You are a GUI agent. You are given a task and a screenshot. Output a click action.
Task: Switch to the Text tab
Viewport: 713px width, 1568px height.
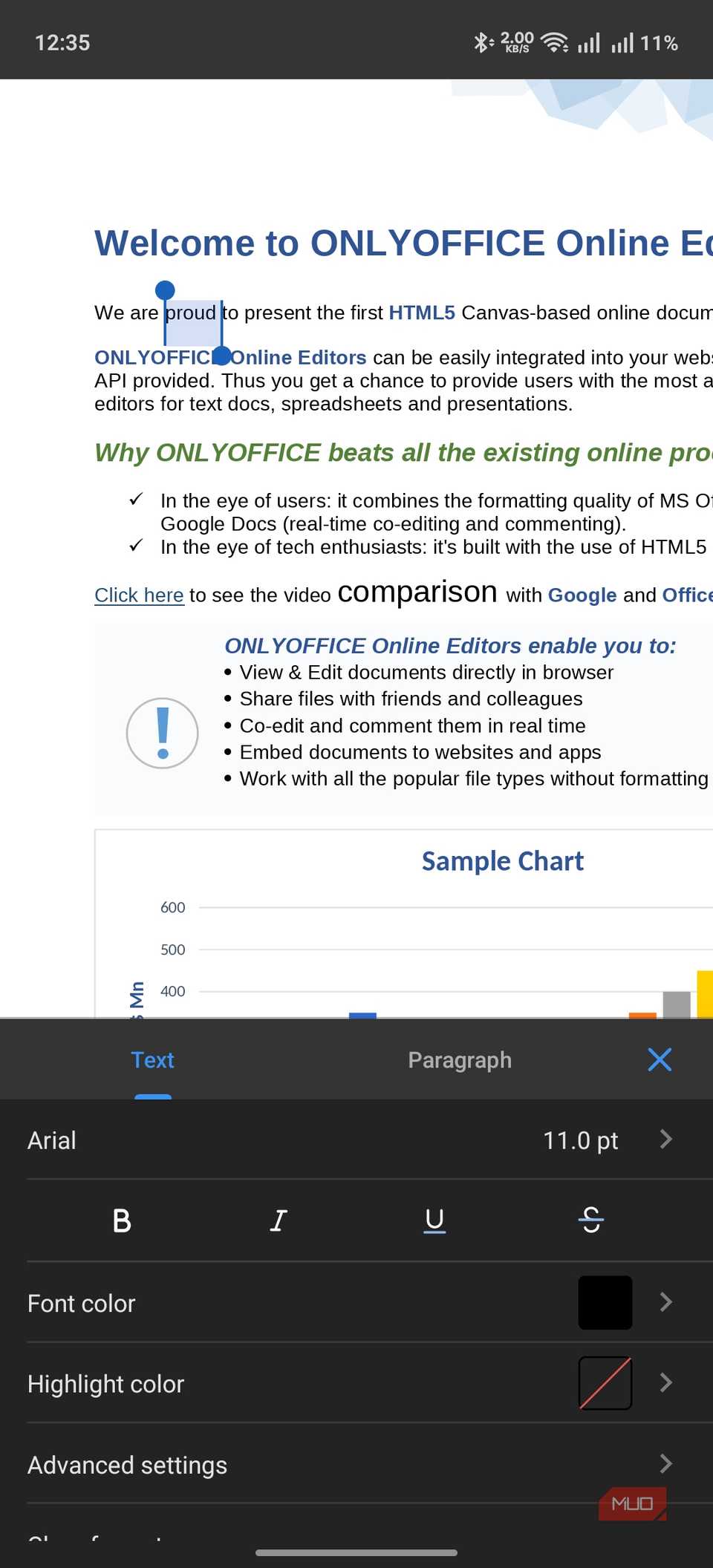(x=153, y=1059)
